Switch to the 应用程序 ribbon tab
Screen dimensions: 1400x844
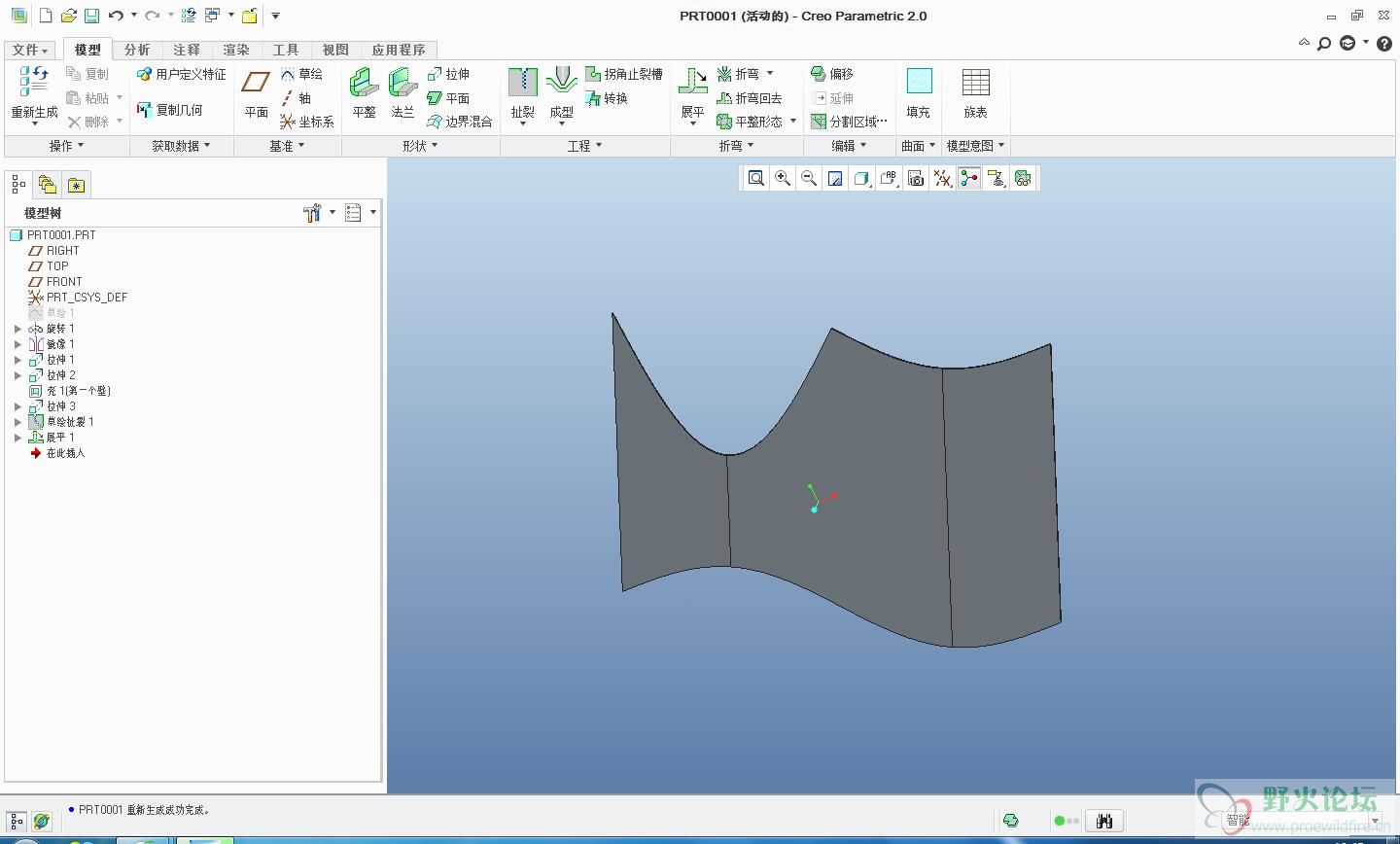pos(399,50)
